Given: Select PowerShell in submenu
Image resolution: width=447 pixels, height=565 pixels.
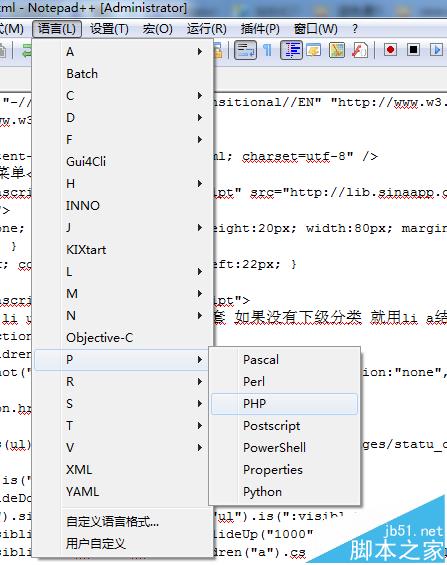Looking at the screenshot, I should 284,448.
